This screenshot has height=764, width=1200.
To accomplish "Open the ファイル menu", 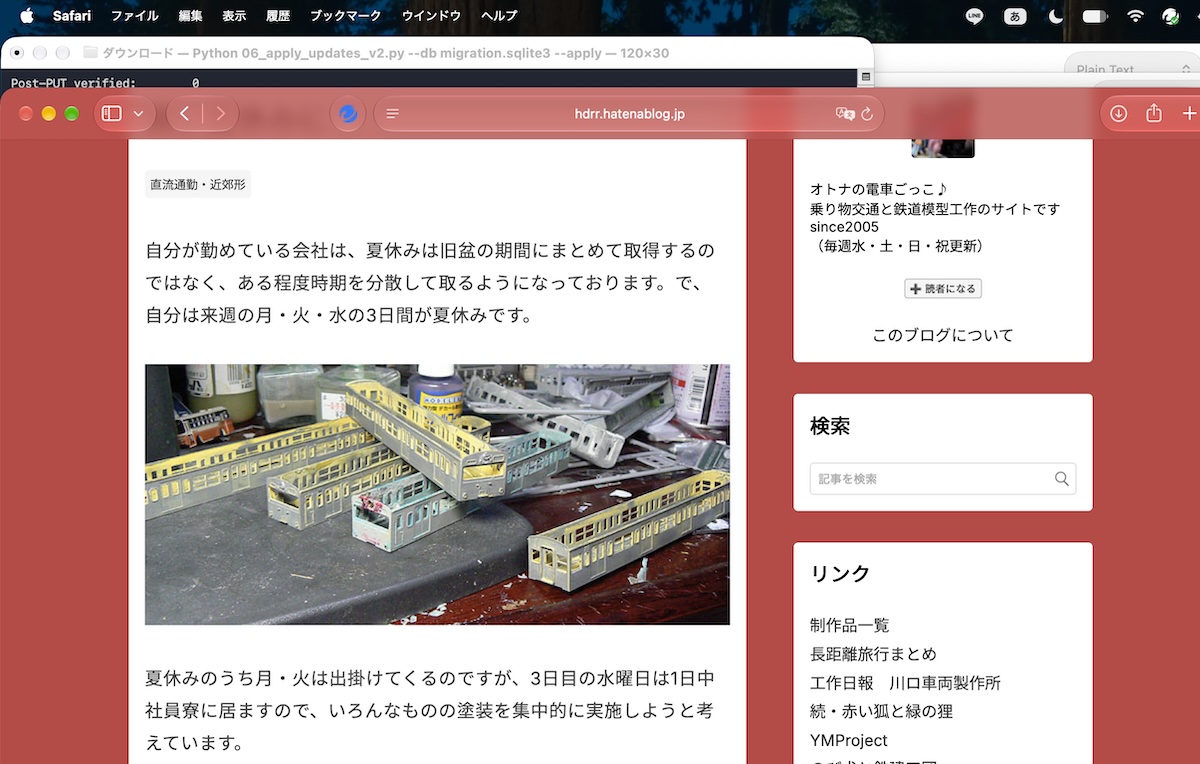I will (x=135, y=16).
